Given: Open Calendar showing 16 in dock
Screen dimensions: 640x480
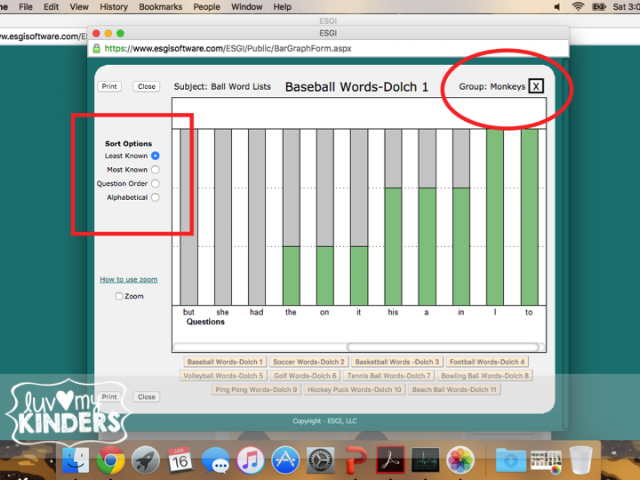Looking at the screenshot, I should tap(180, 460).
